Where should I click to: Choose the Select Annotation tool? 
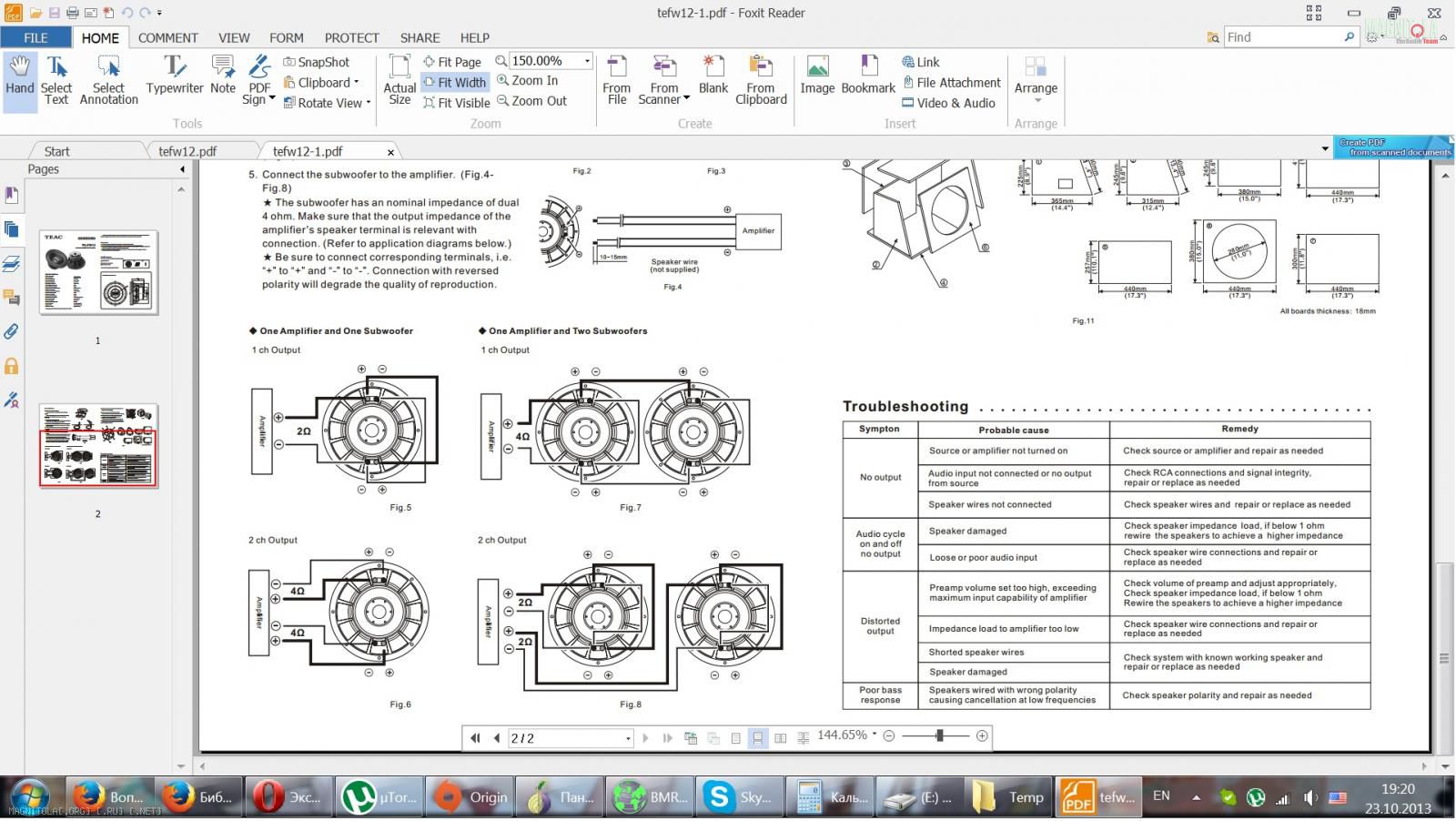click(x=108, y=81)
